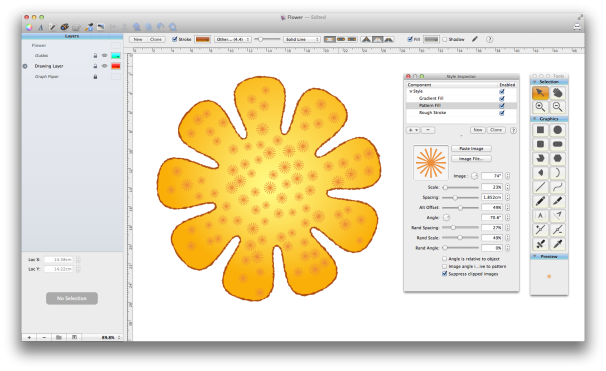The image size is (606, 371).
Task: Toggle the Fill checkbox in style bar
Action: click(410, 39)
